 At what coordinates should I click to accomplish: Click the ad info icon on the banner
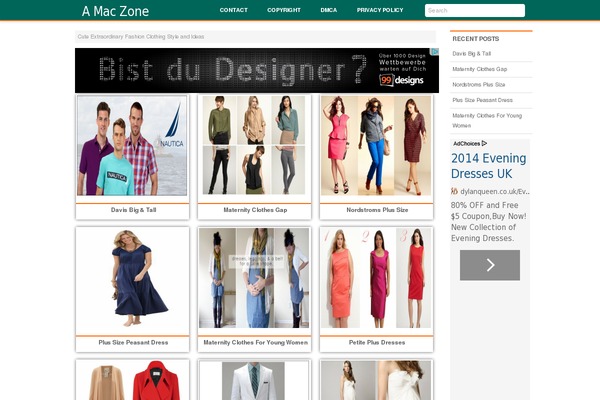[435, 51]
